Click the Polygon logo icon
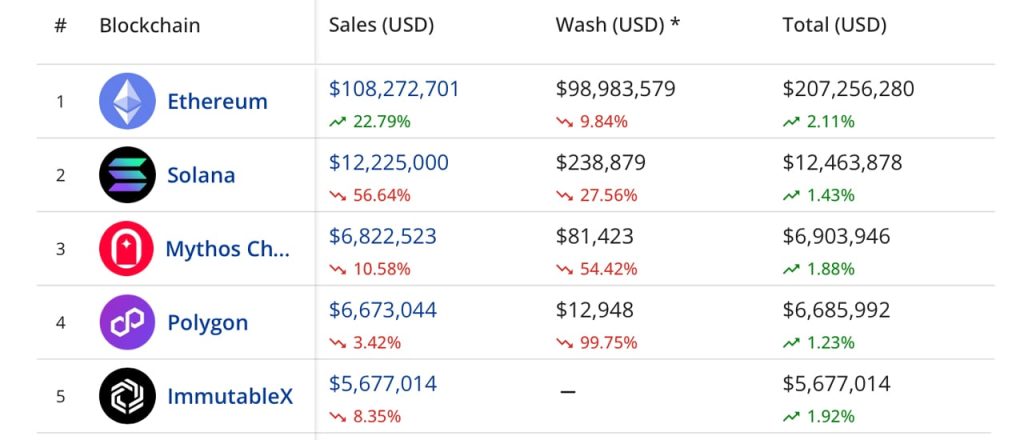Screen dimensions: 1024x440 [127, 323]
